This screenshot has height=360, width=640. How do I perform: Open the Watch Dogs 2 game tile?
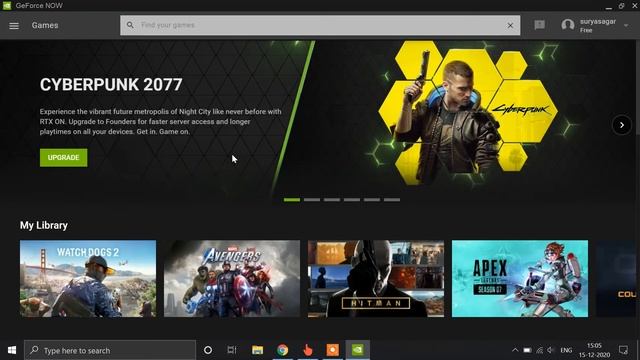pyautogui.click(x=88, y=278)
